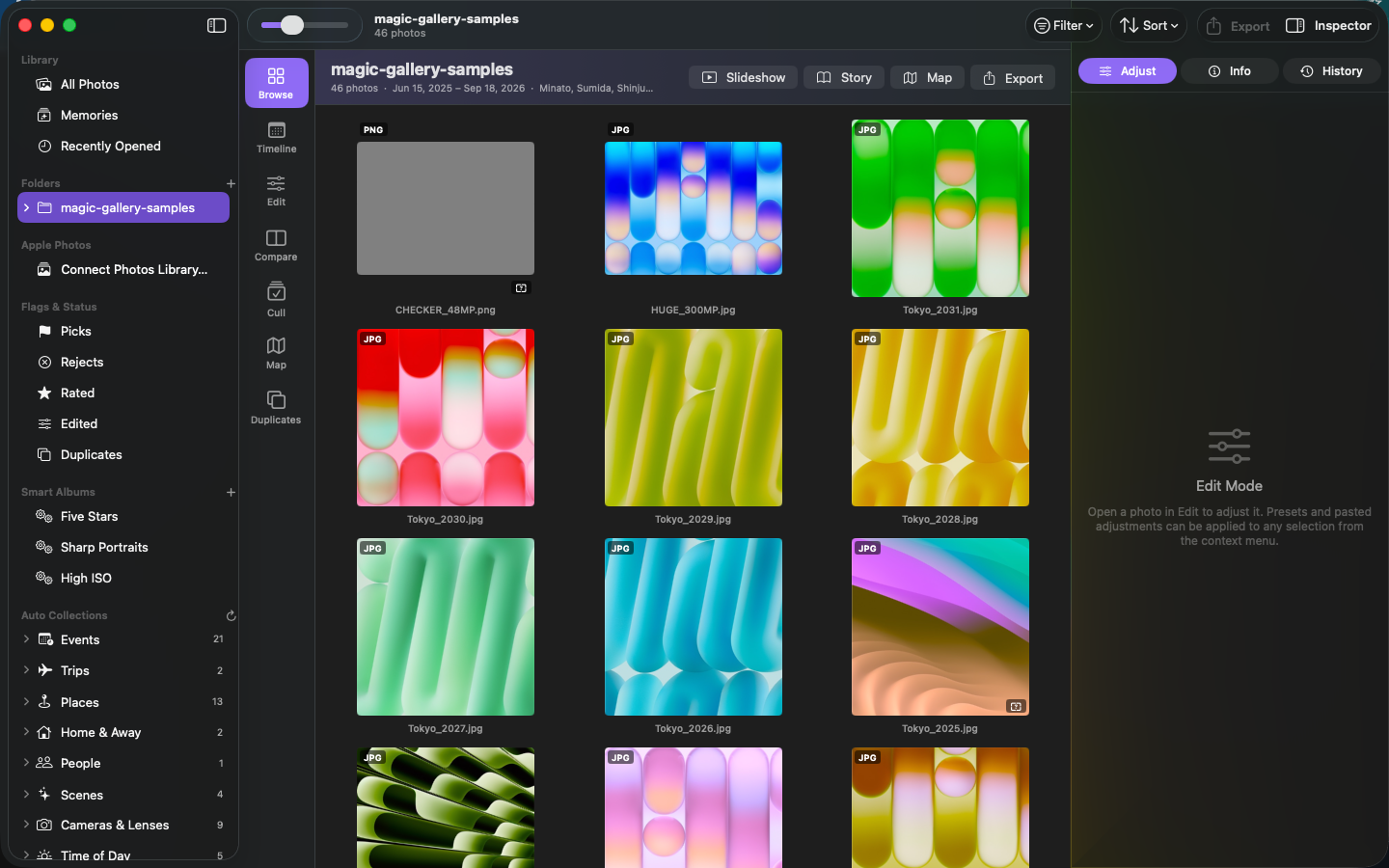Open High ISO smart album
Image resolution: width=1389 pixels, height=868 pixels.
tap(123, 579)
